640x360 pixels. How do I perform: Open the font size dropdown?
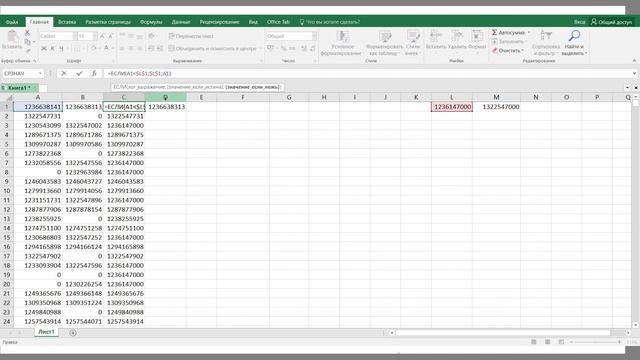[95, 36]
